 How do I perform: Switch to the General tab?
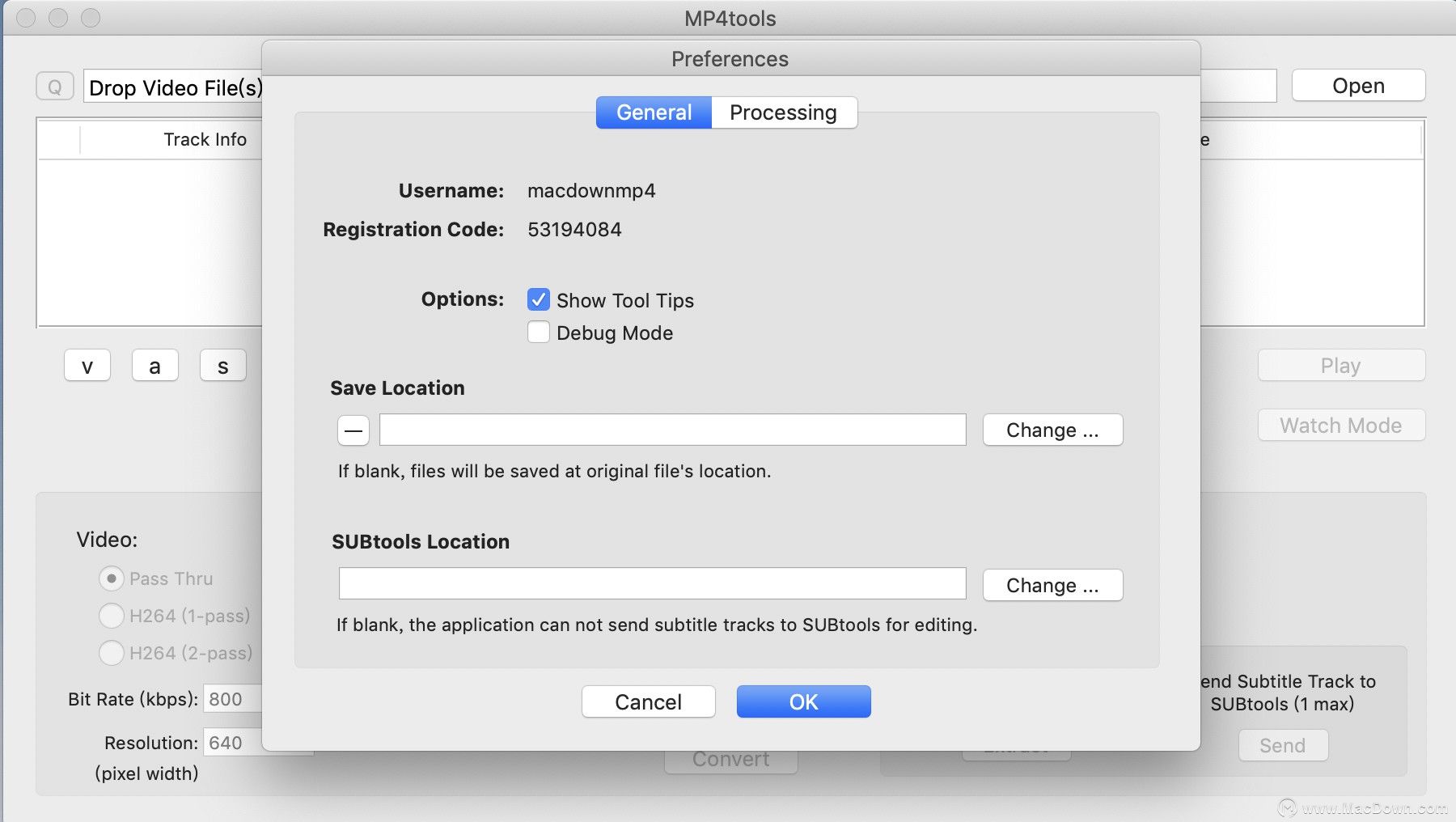coord(654,112)
